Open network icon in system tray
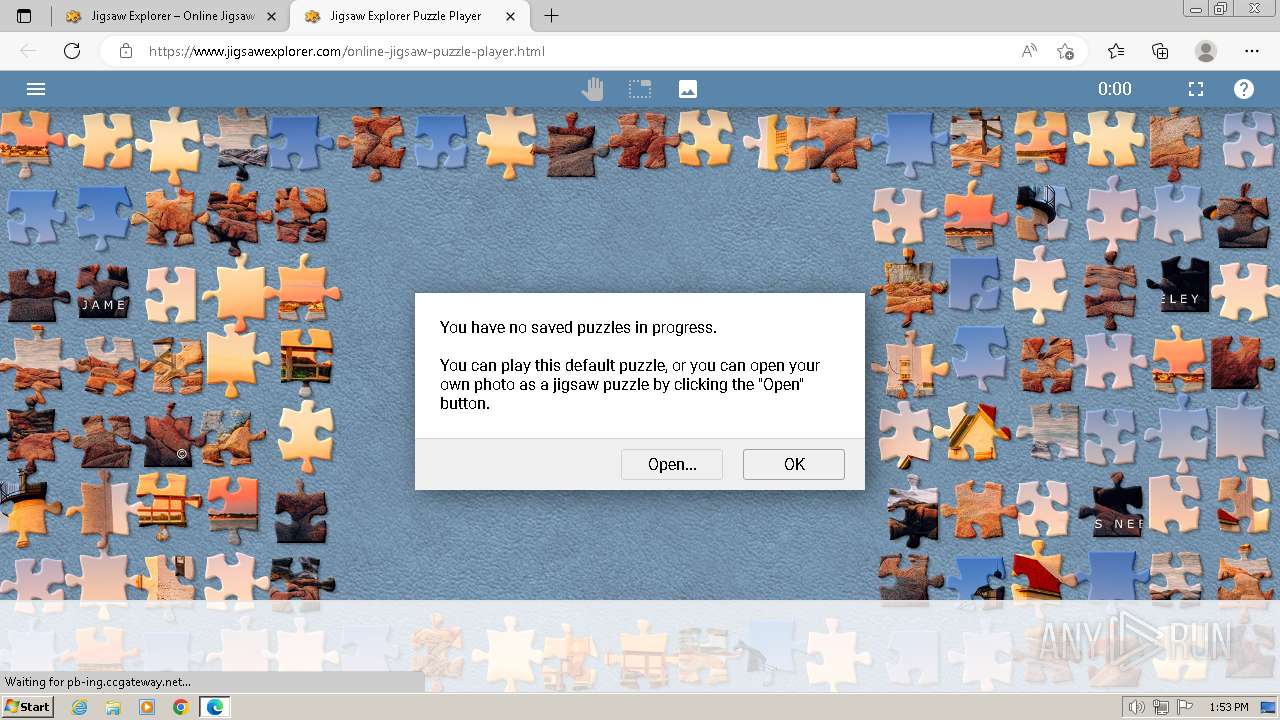 pyautogui.click(x=1161, y=707)
